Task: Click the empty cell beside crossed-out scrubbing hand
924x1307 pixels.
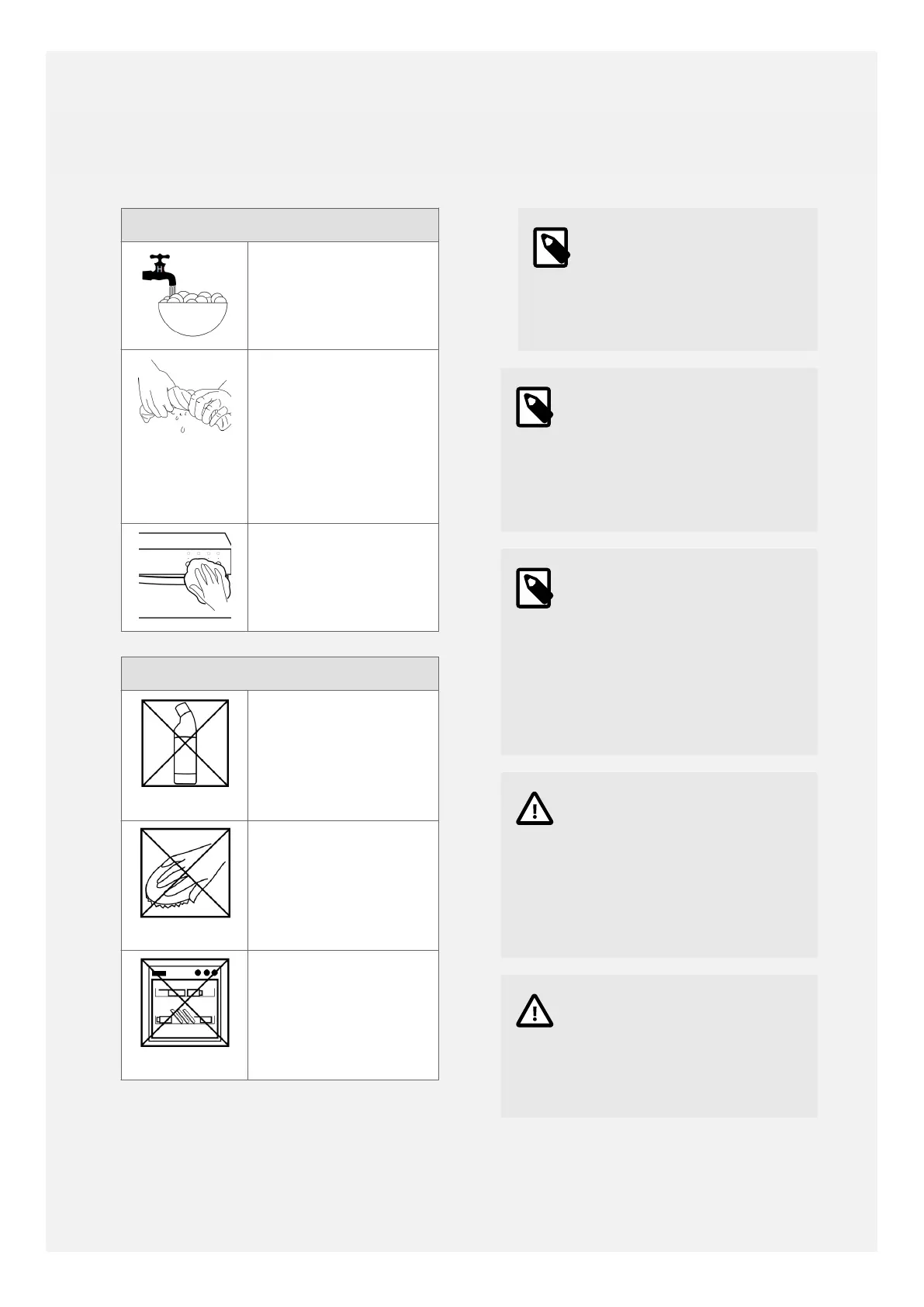Action: pyautogui.click(x=343, y=886)
